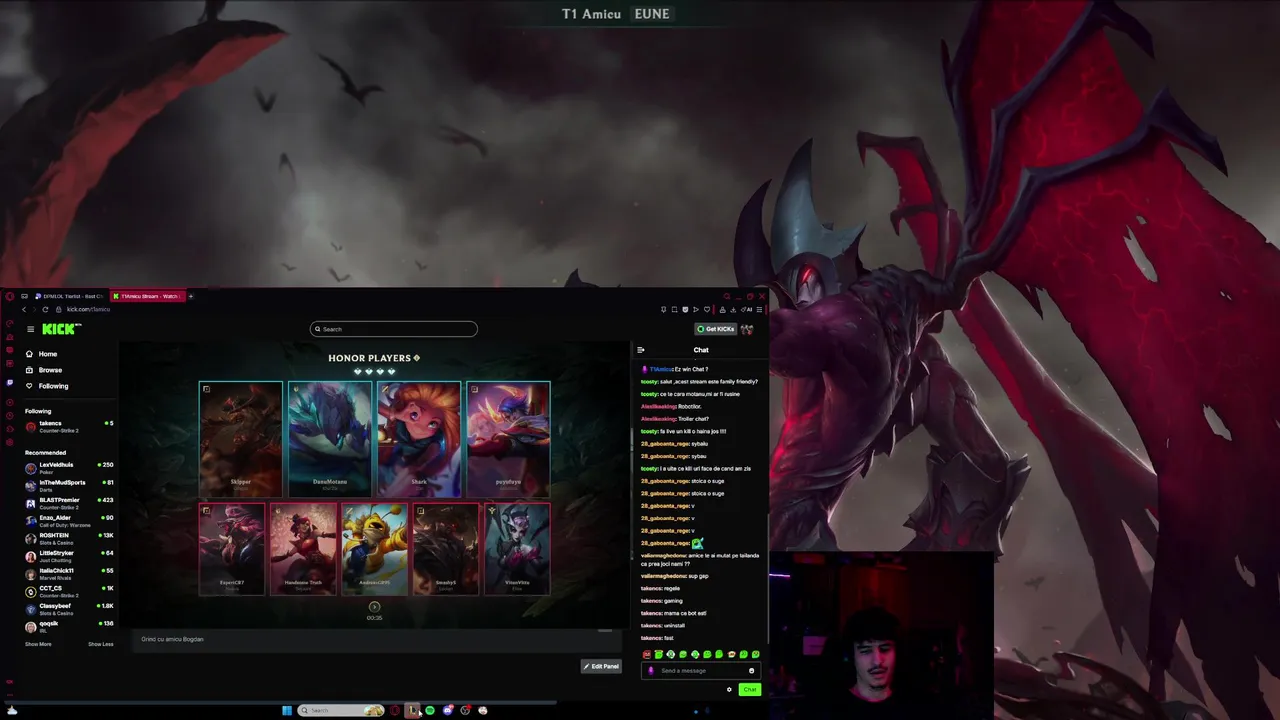Open the Enzo_Alder recommended channel
Viewport: 1280px width, 720px height.
pyautogui.click(x=69, y=521)
